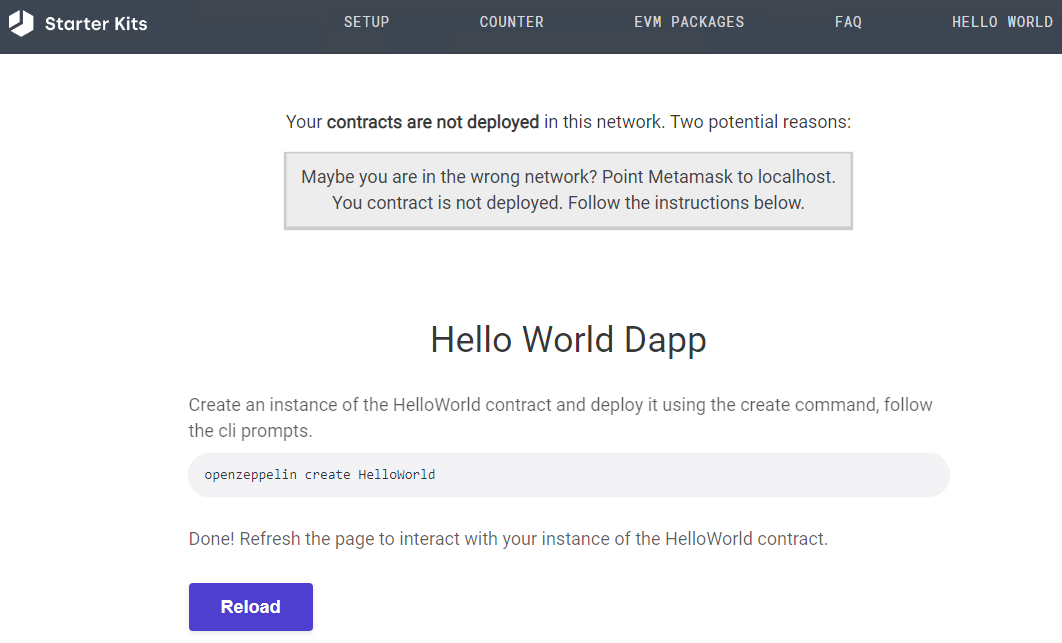The image size is (1062, 643).
Task: Click the Hello World Dapp heading
Action: [x=568, y=339]
